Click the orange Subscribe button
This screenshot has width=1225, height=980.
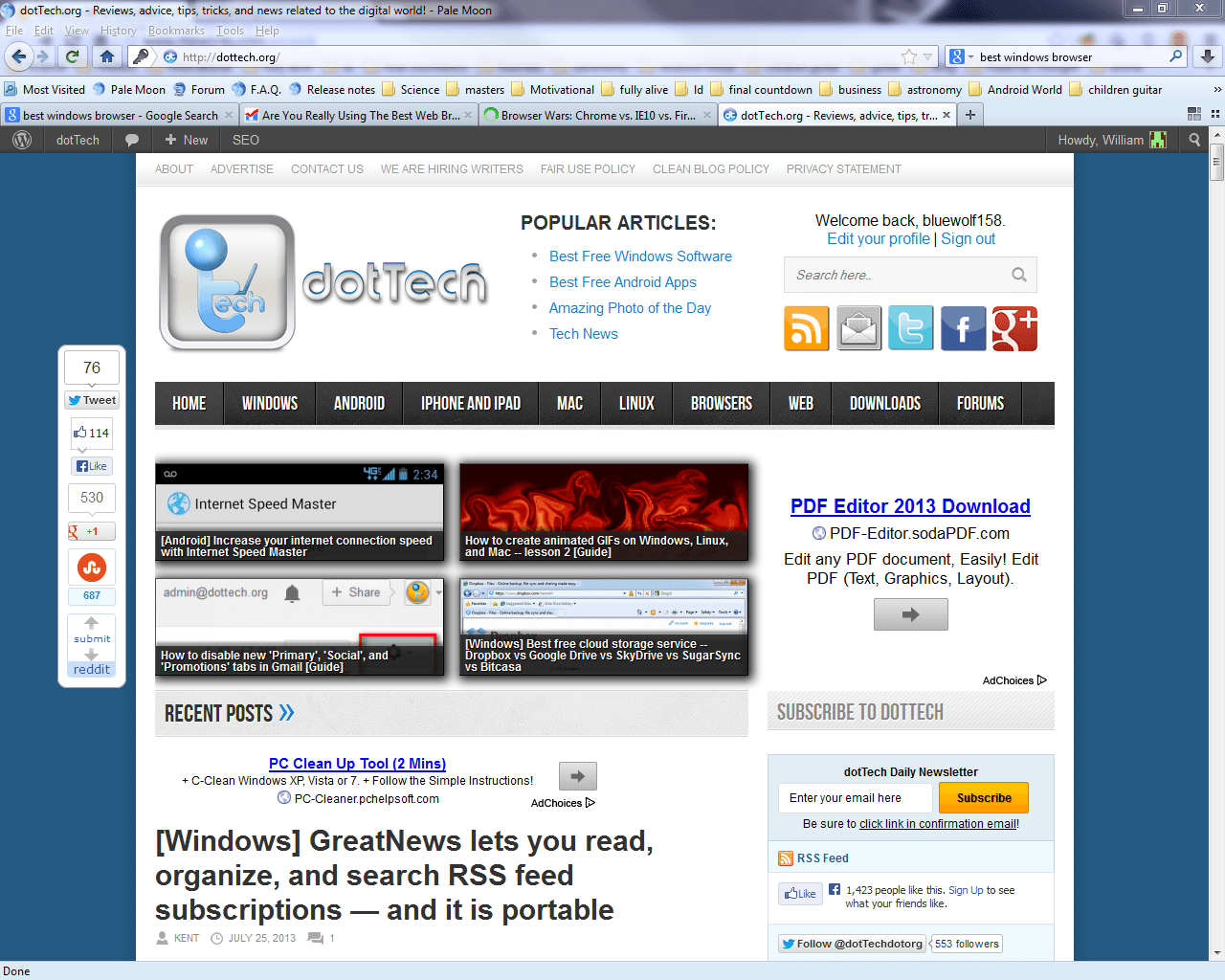coord(983,797)
